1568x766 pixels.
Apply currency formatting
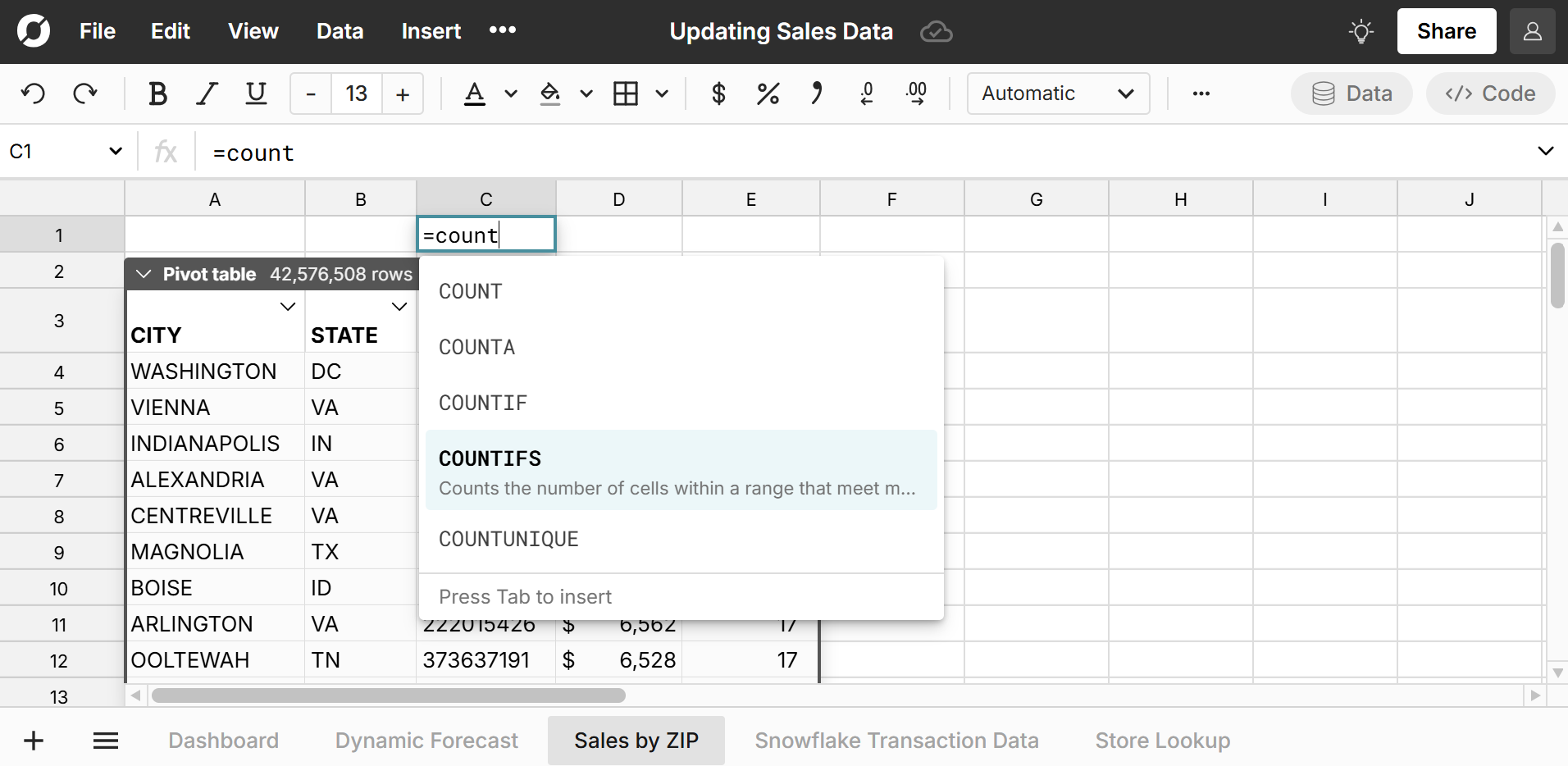pyautogui.click(x=718, y=93)
